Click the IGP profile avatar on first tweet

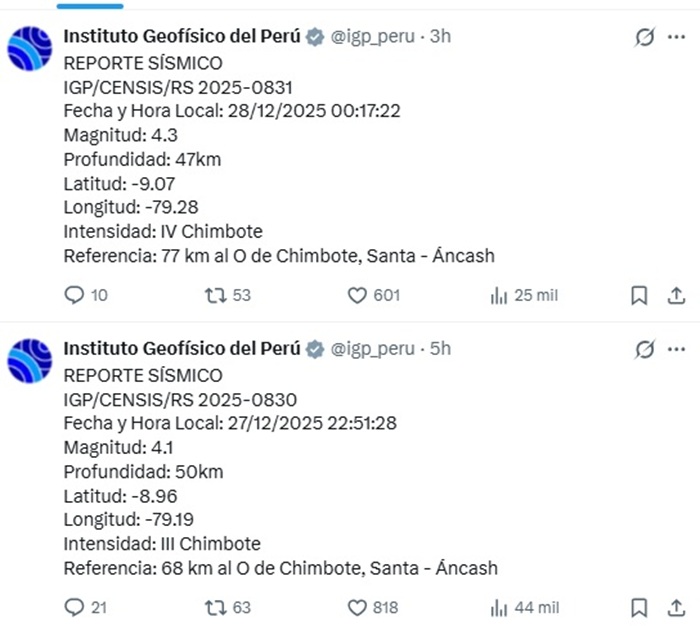click(x=30, y=48)
